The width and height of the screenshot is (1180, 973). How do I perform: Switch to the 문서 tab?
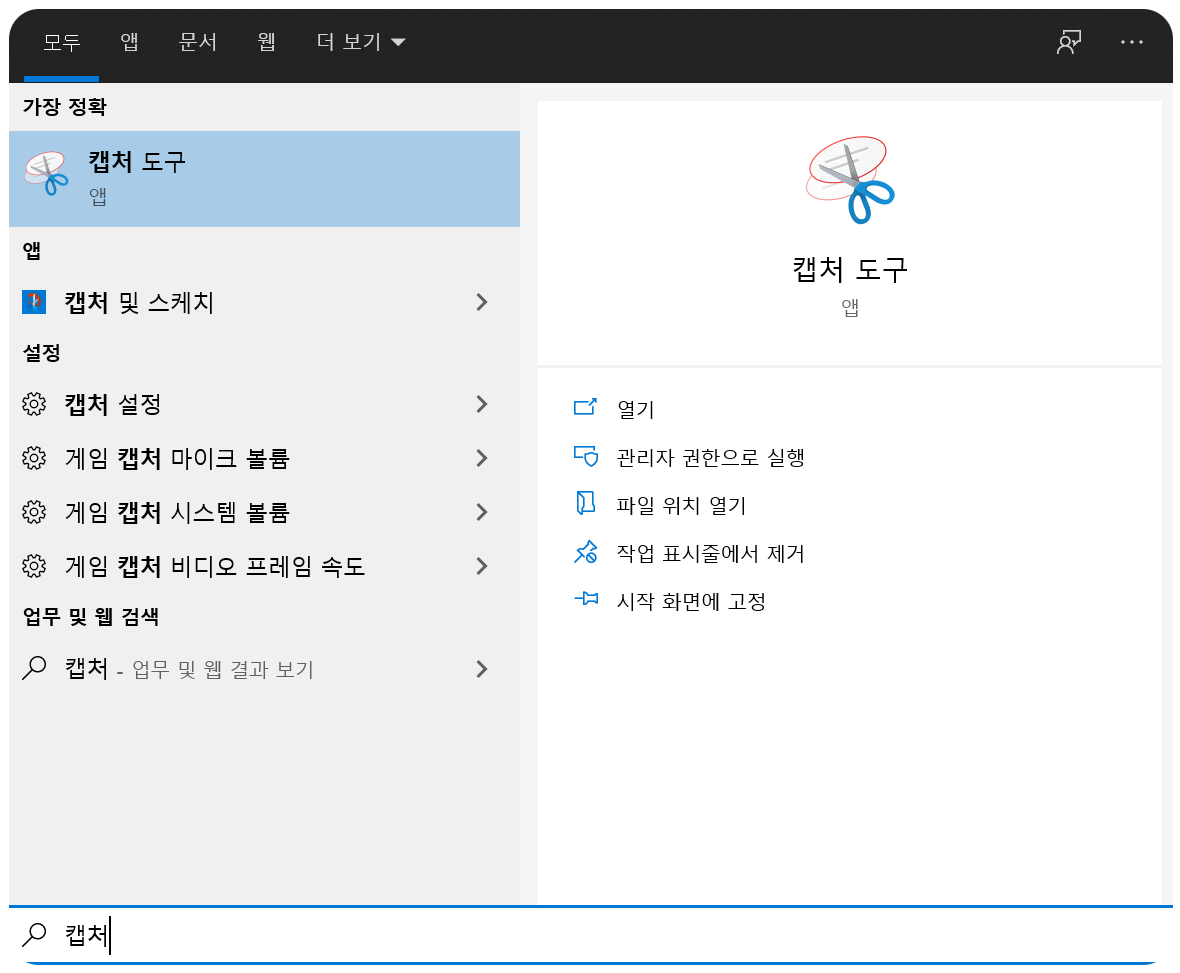coord(198,42)
